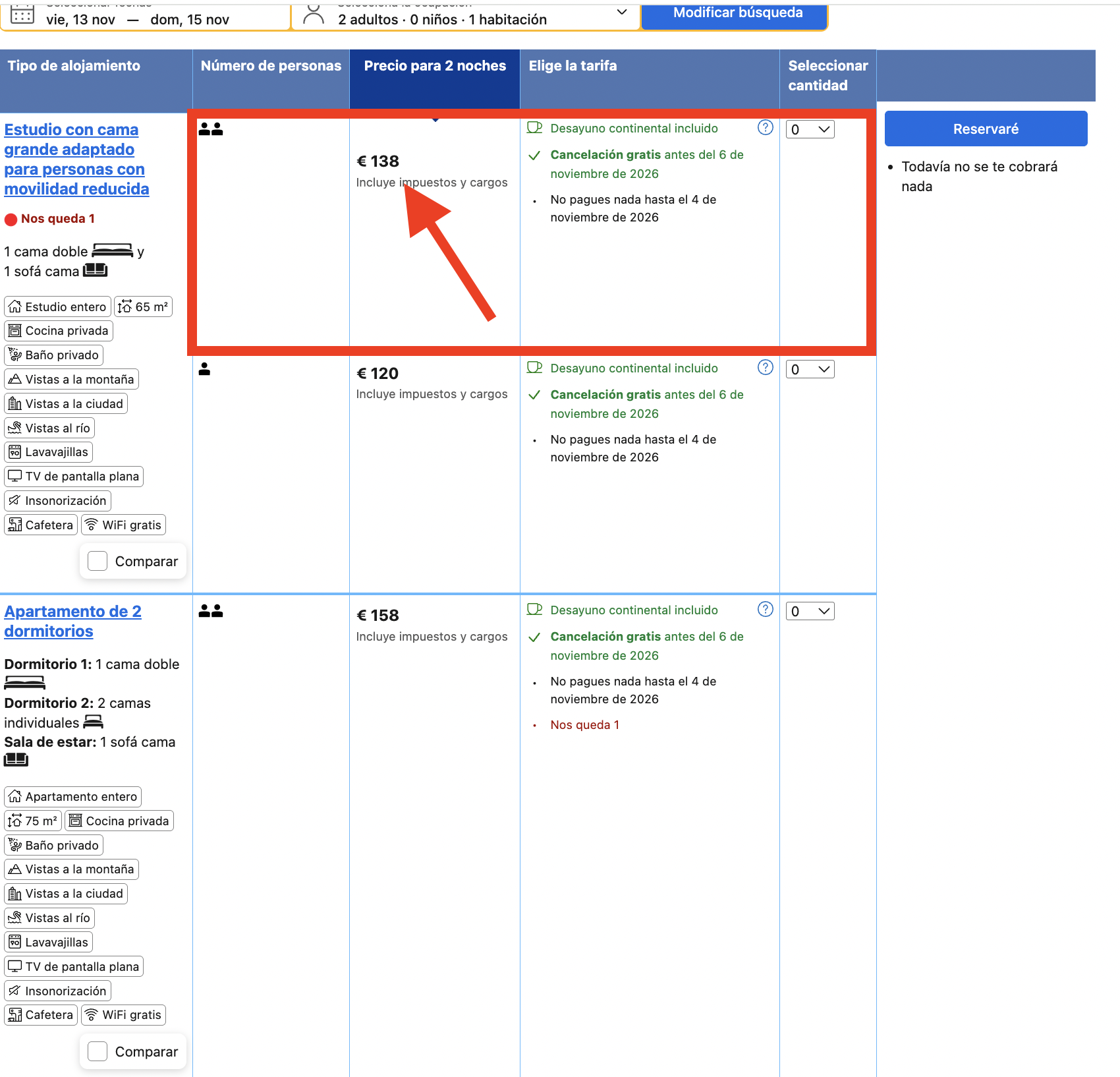Click Insonorización tag in apartment amenities

tap(58, 991)
